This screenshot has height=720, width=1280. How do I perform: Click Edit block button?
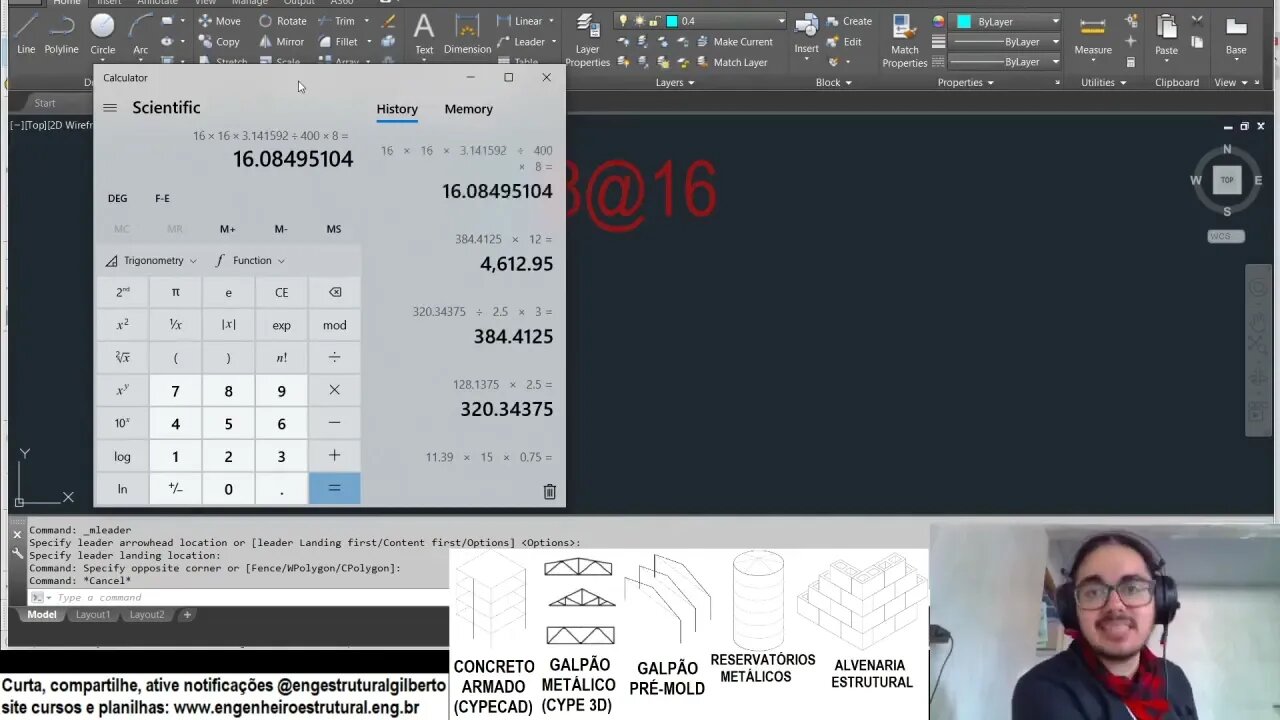[x=844, y=42]
